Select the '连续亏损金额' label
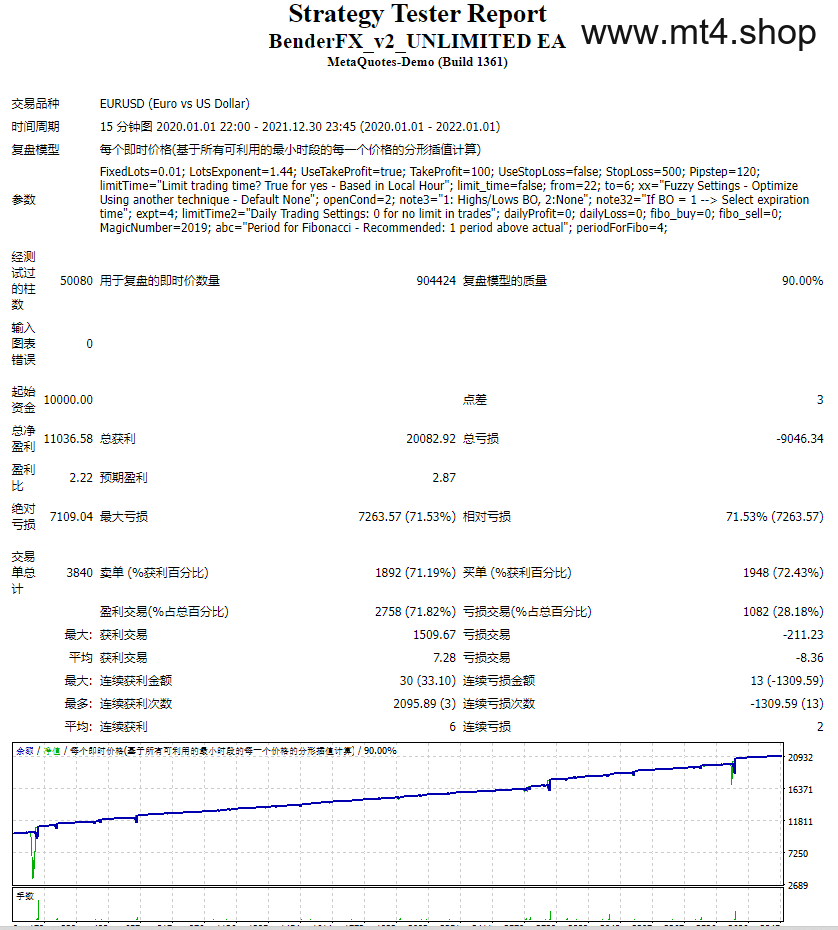This screenshot has height=930, width=838. [499, 681]
